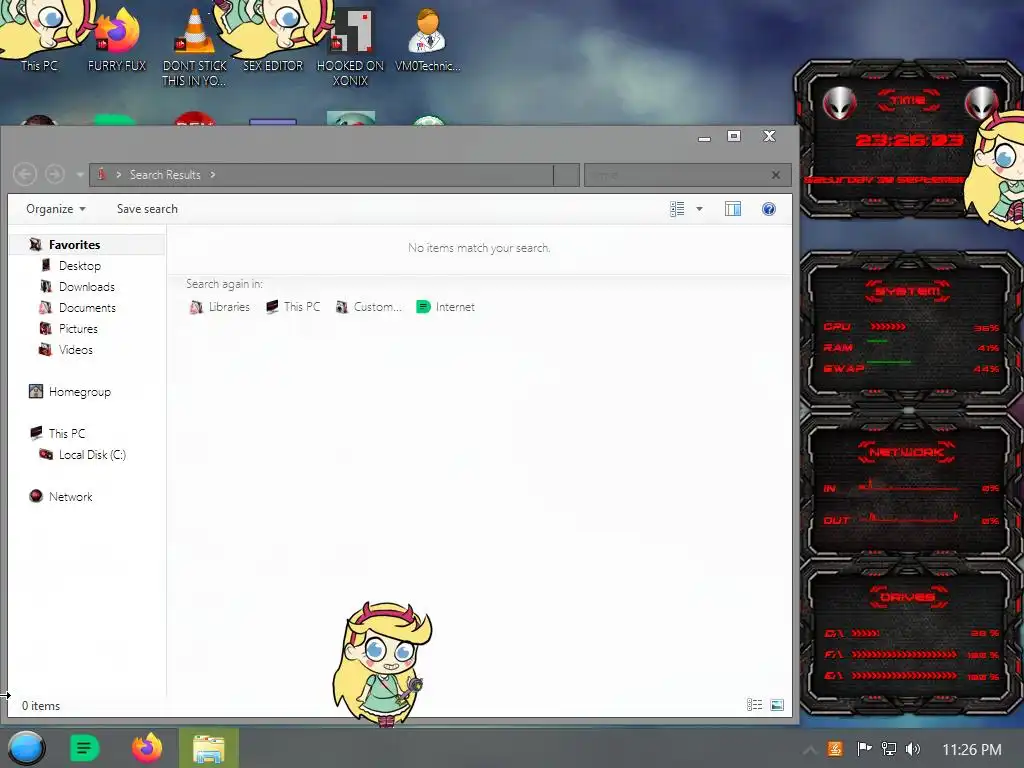1024x768 pixels.
Task: Select Videos under Favorites
Action: tap(76, 349)
